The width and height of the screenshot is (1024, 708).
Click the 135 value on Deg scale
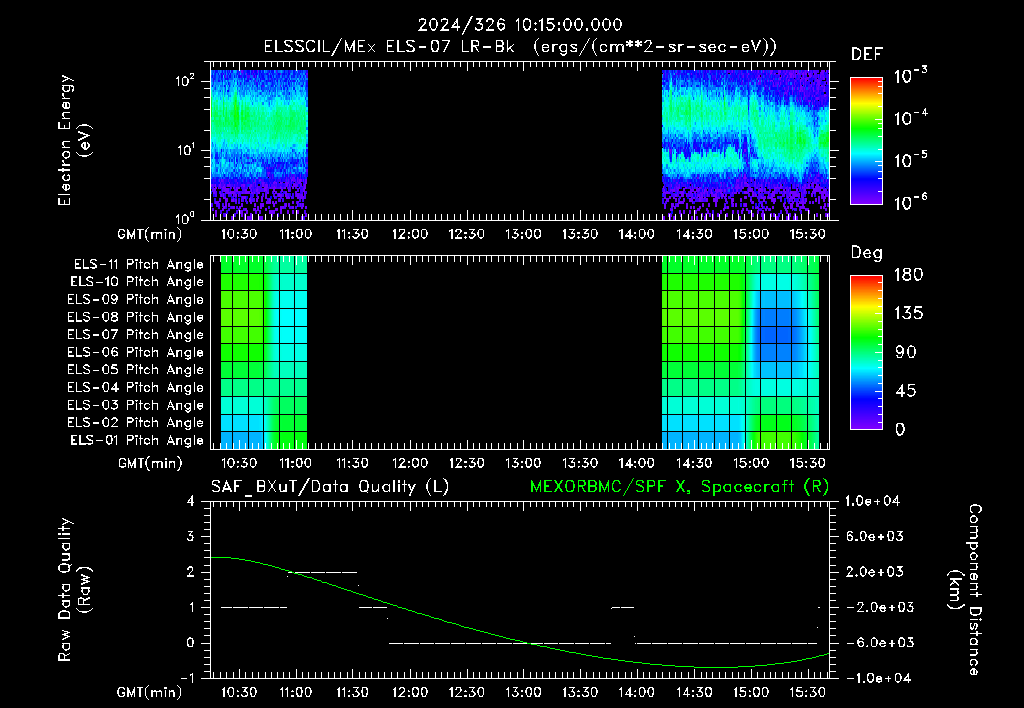click(x=908, y=314)
